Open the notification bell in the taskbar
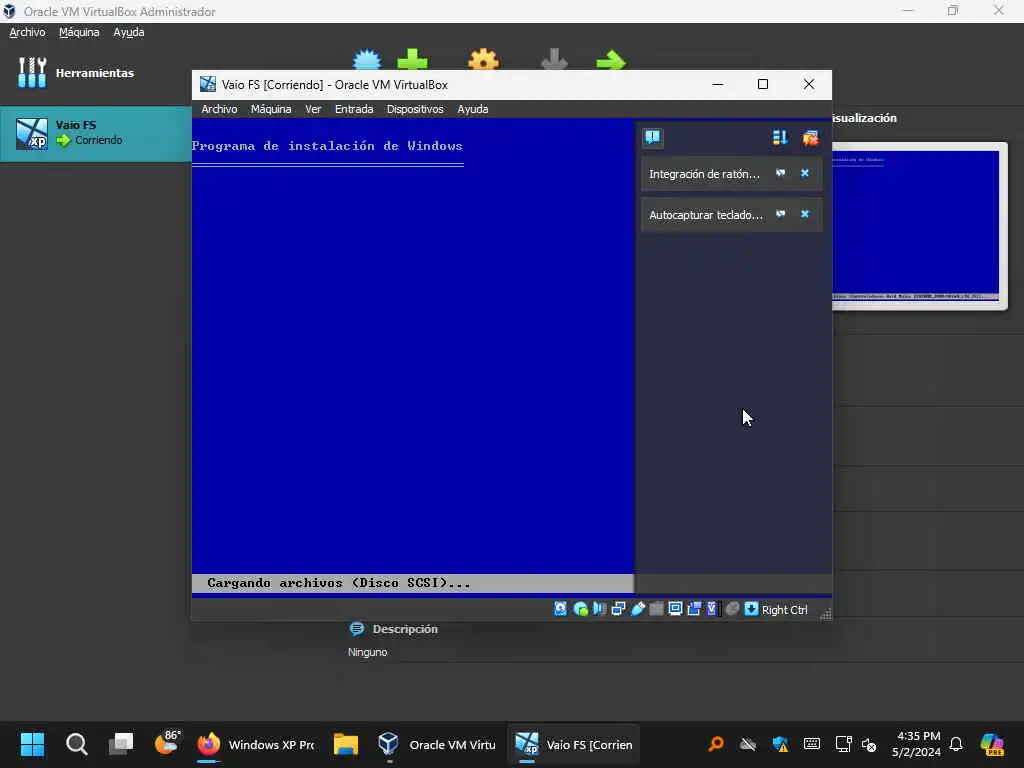Image resolution: width=1024 pixels, height=768 pixels. click(x=956, y=744)
